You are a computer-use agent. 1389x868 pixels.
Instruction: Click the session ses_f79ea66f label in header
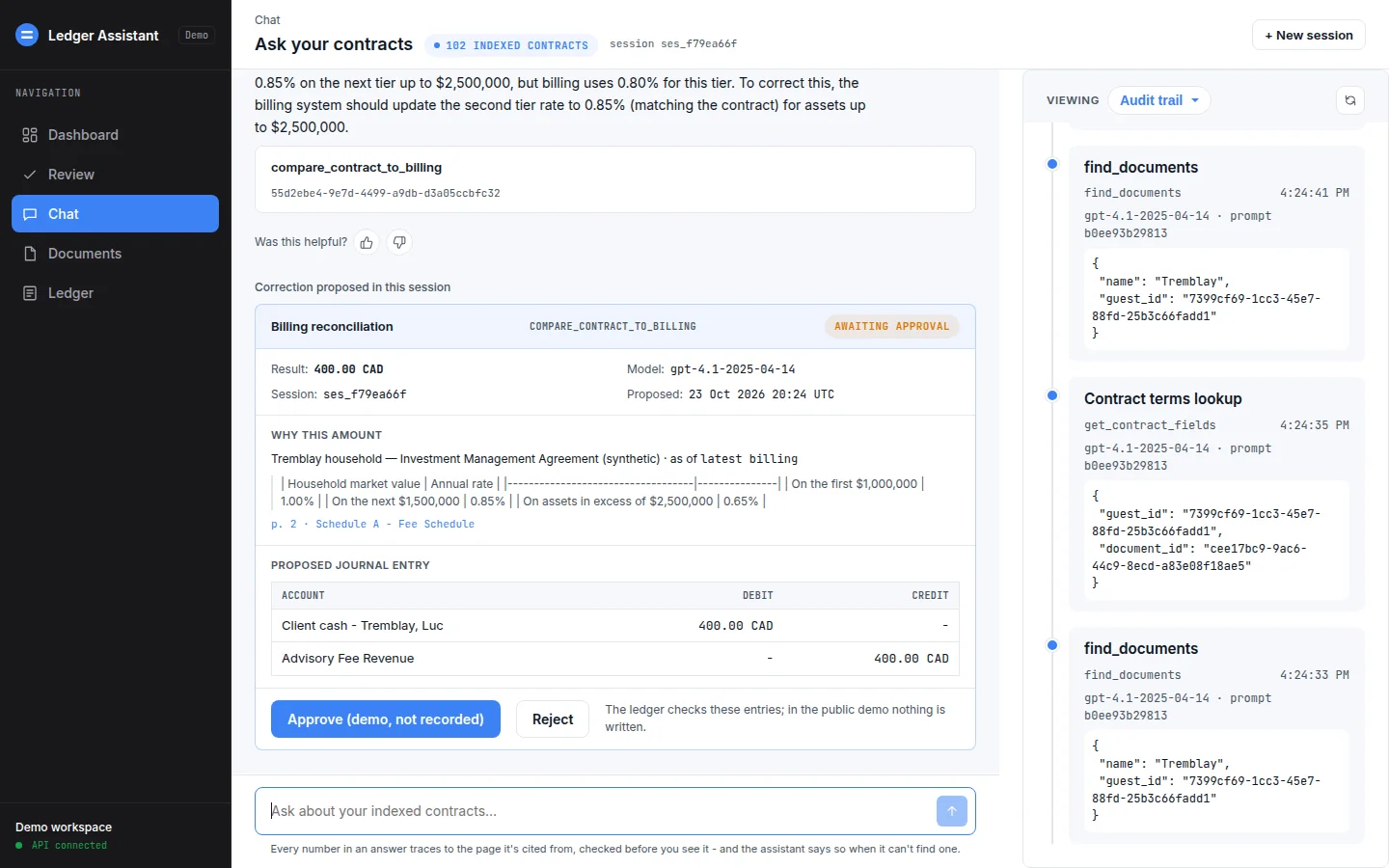(x=673, y=44)
